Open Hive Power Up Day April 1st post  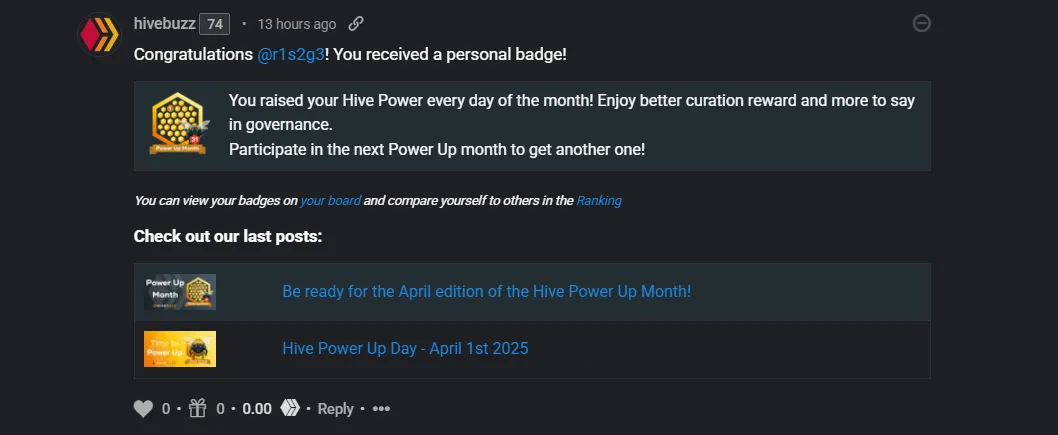[405, 349]
